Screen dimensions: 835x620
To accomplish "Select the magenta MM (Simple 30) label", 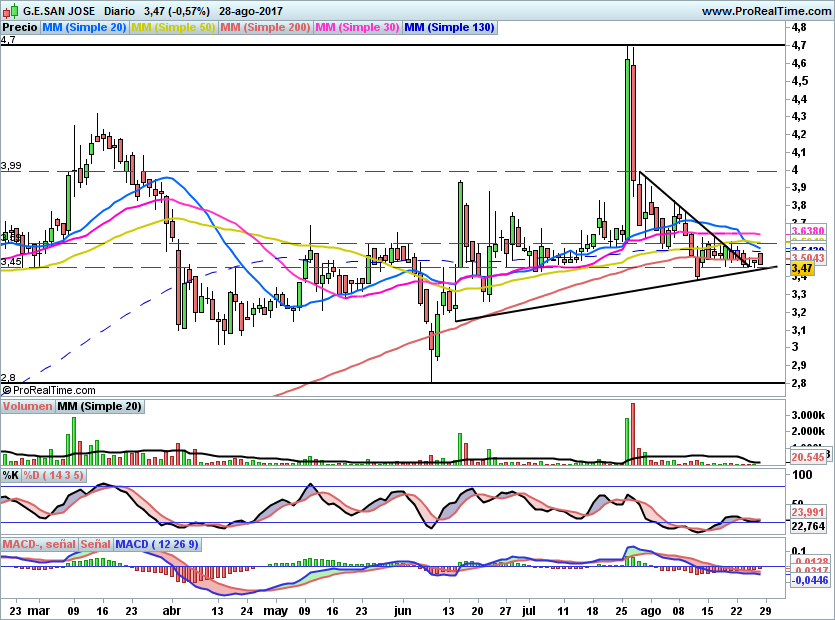I will (x=357, y=28).
